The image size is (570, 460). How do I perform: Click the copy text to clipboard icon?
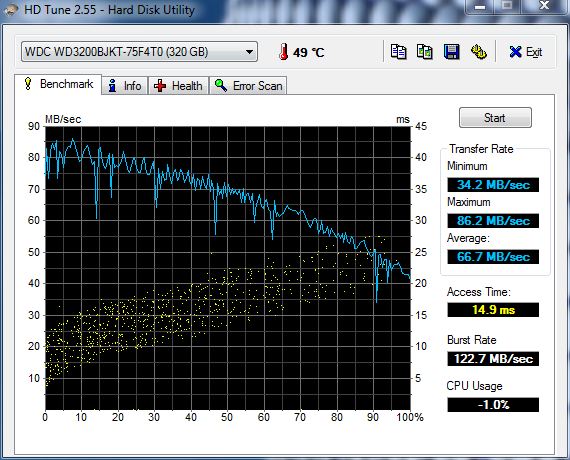point(398,52)
